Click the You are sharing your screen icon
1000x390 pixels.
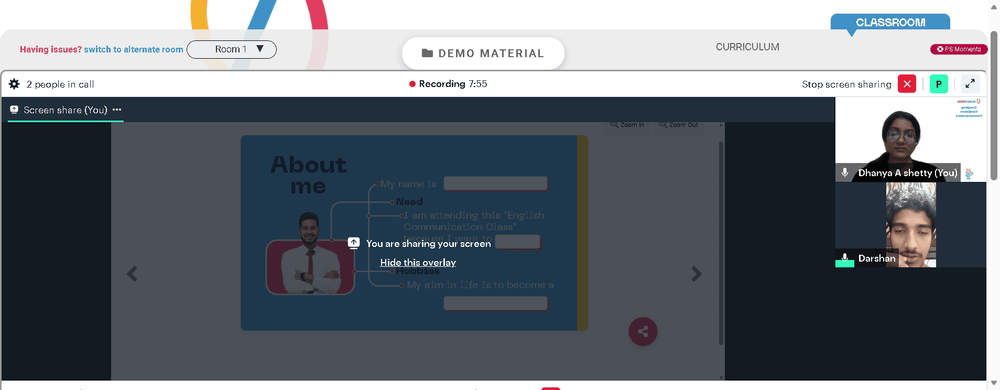(x=354, y=243)
